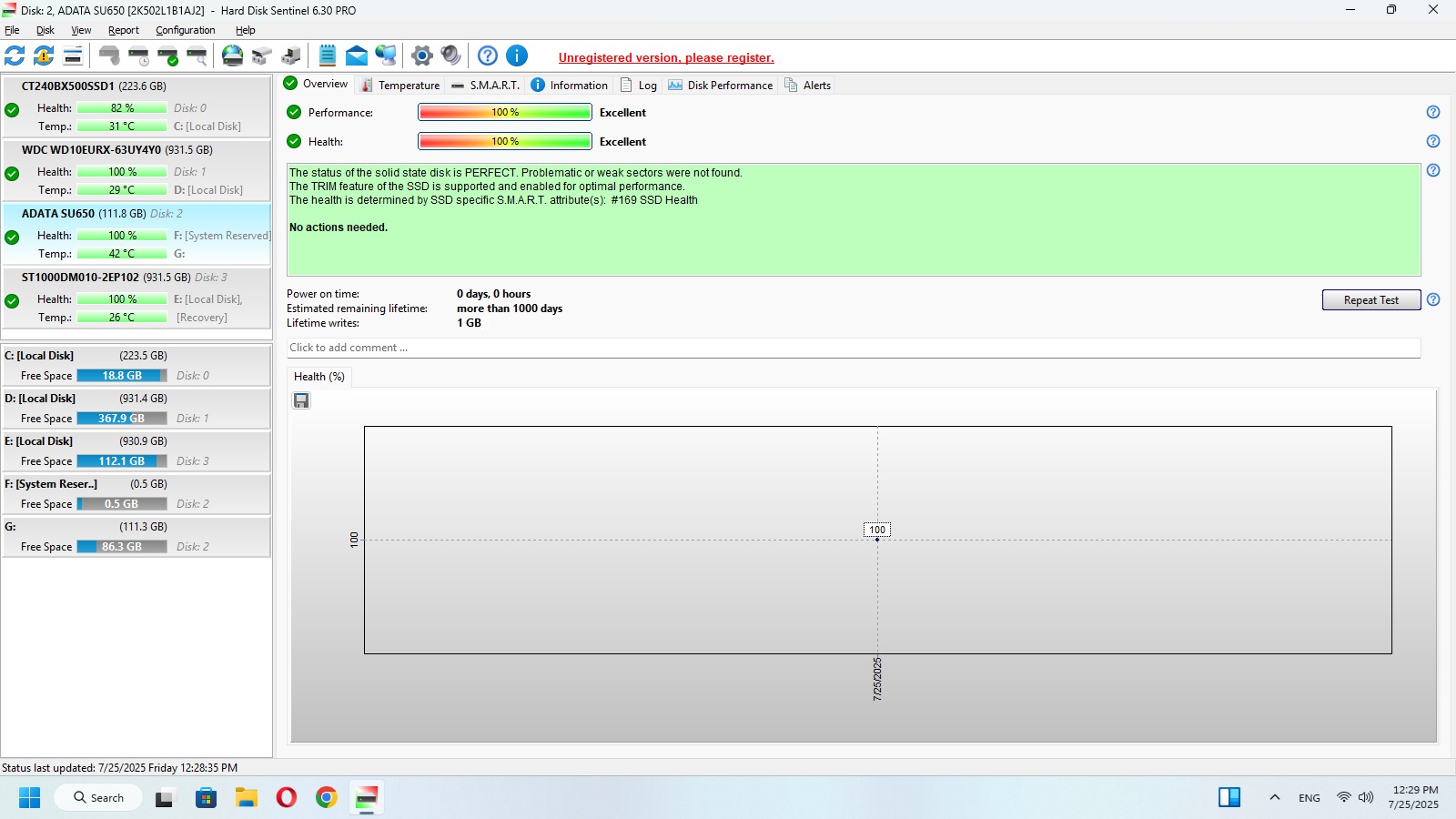Click the disk panel toolbar icon with red stripe
Image resolution: width=1456 pixels, height=819 pixels.
point(73,56)
